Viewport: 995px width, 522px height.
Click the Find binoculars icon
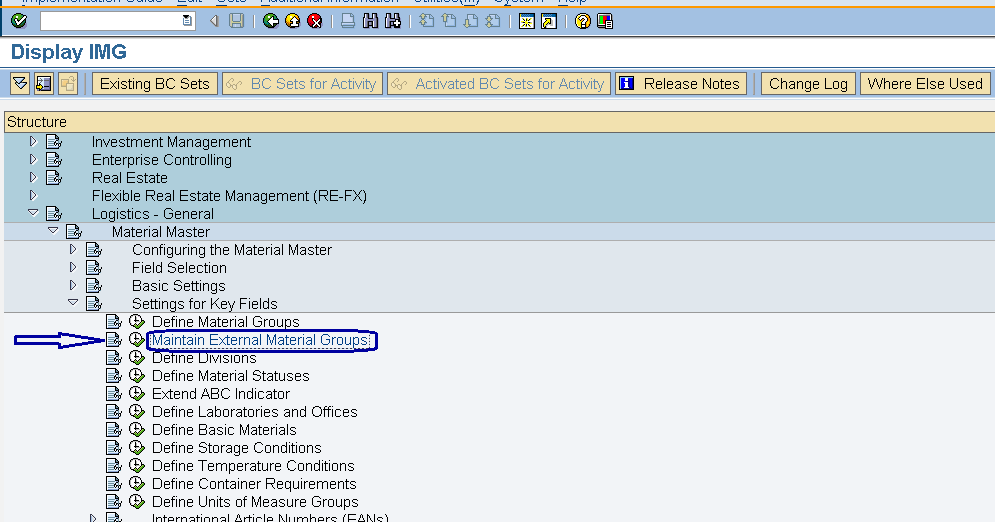point(371,22)
